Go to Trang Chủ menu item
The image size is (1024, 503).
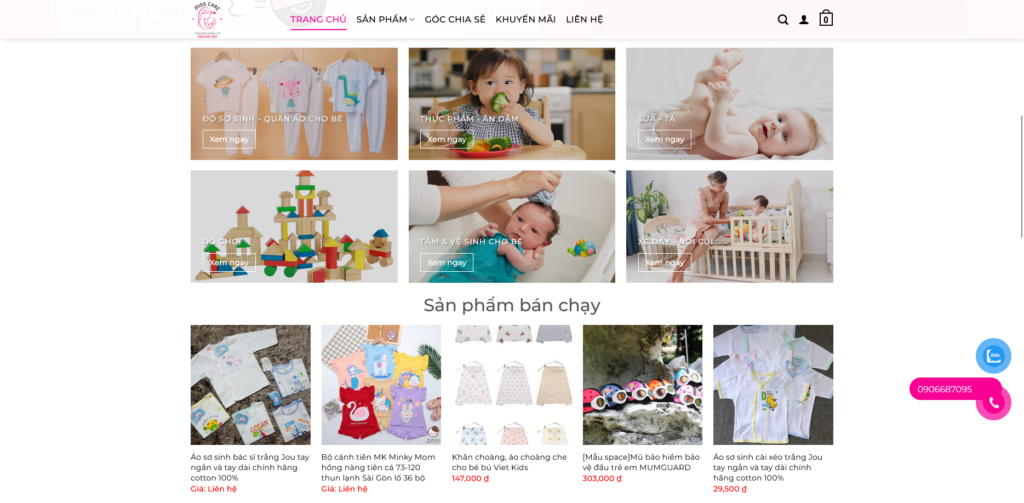coord(319,20)
